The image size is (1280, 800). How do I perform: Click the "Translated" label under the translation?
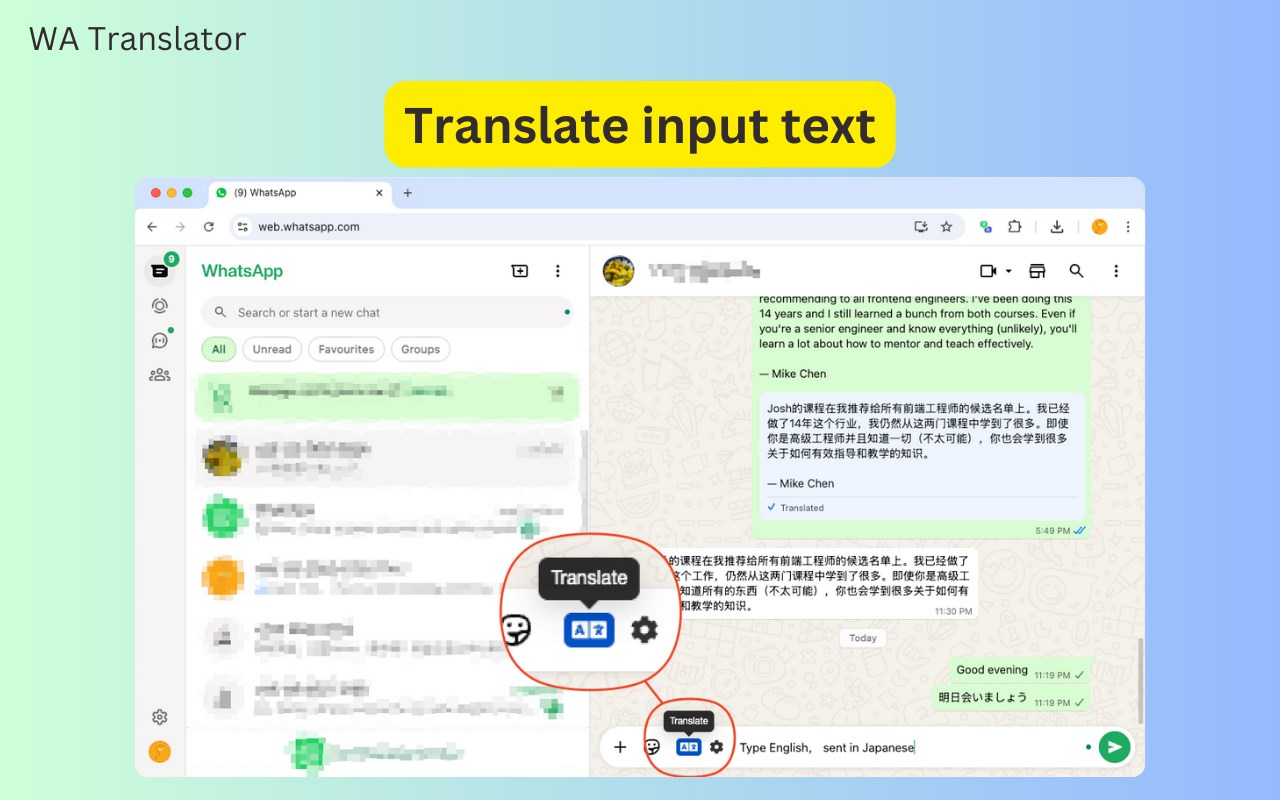pyautogui.click(x=803, y=508)
